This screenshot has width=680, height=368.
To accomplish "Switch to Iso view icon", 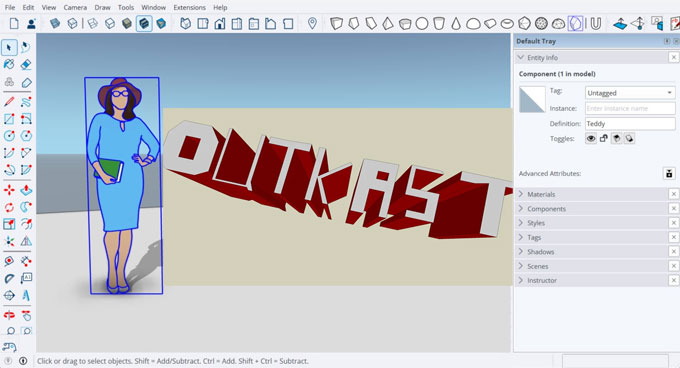I will click(185, 23).
